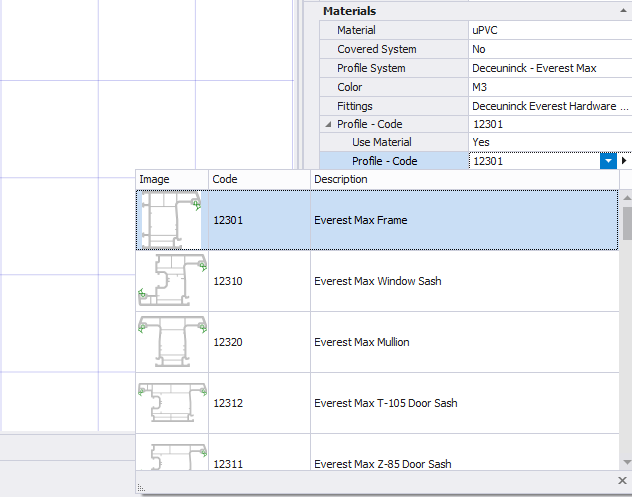Click the Image column header

(x=171, y=179)
